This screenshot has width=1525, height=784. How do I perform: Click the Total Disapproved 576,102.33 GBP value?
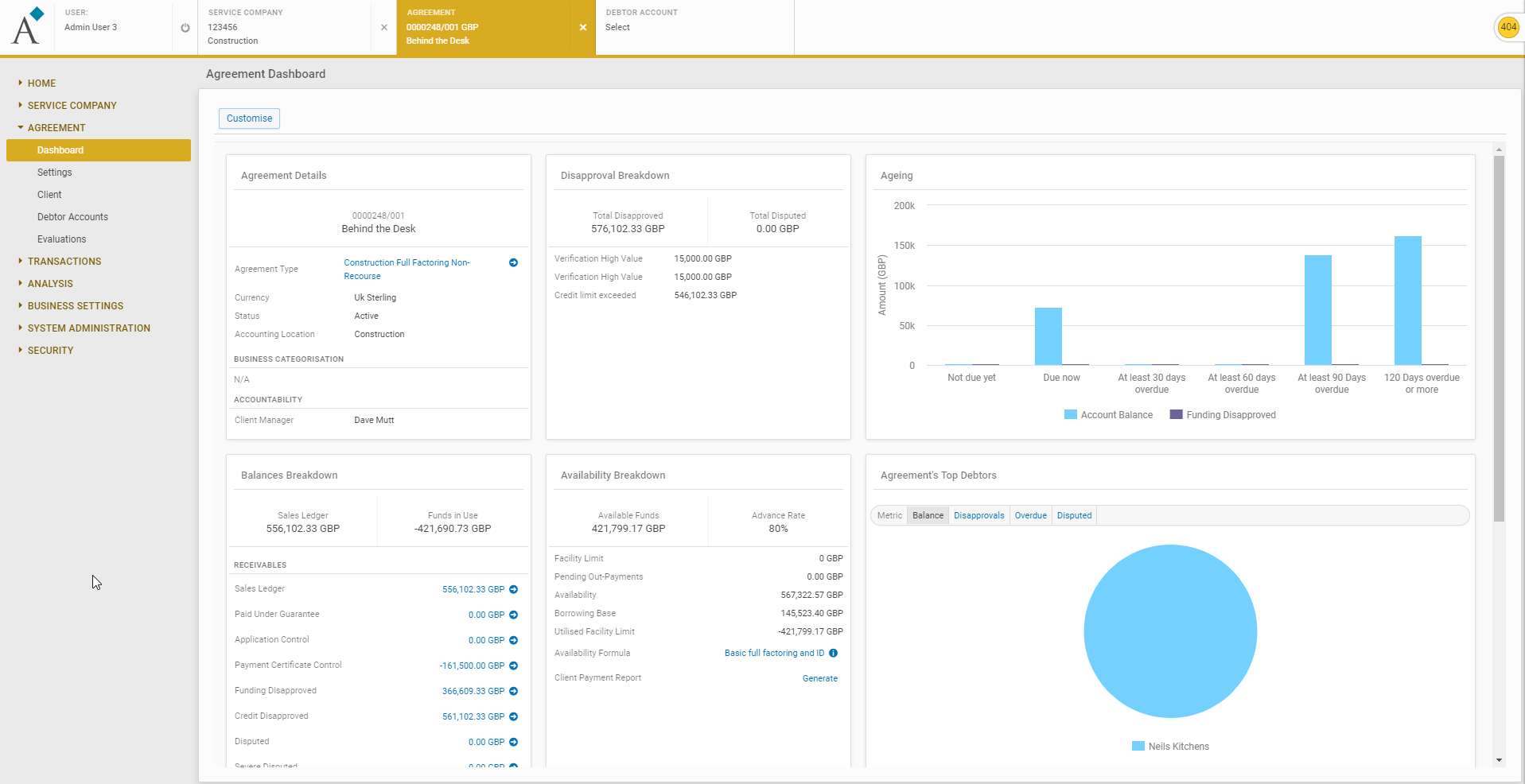(x=628, y=229)
